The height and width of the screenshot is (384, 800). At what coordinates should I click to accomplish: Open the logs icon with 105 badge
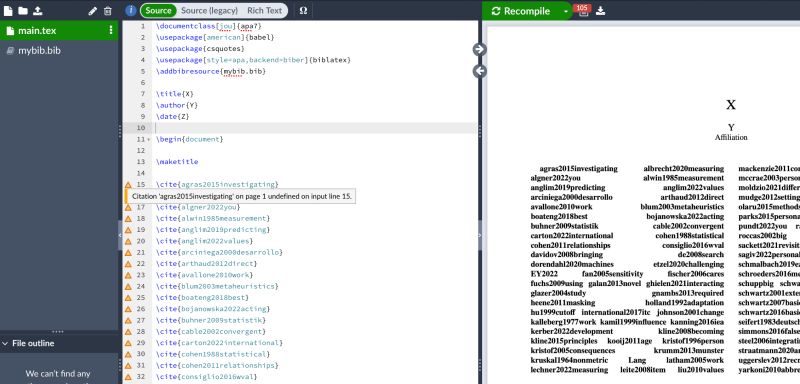(583, 10)
